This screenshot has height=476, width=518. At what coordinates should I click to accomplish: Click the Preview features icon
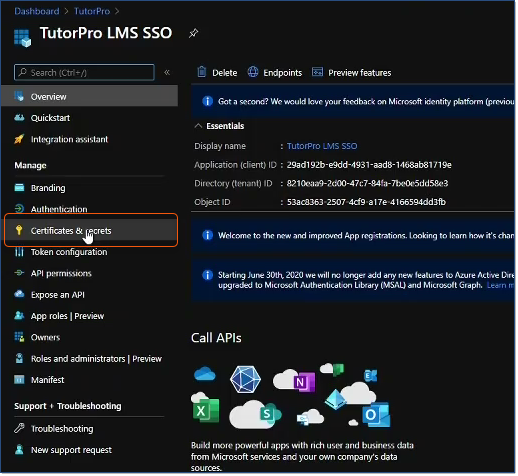click(x=317, y=72)
